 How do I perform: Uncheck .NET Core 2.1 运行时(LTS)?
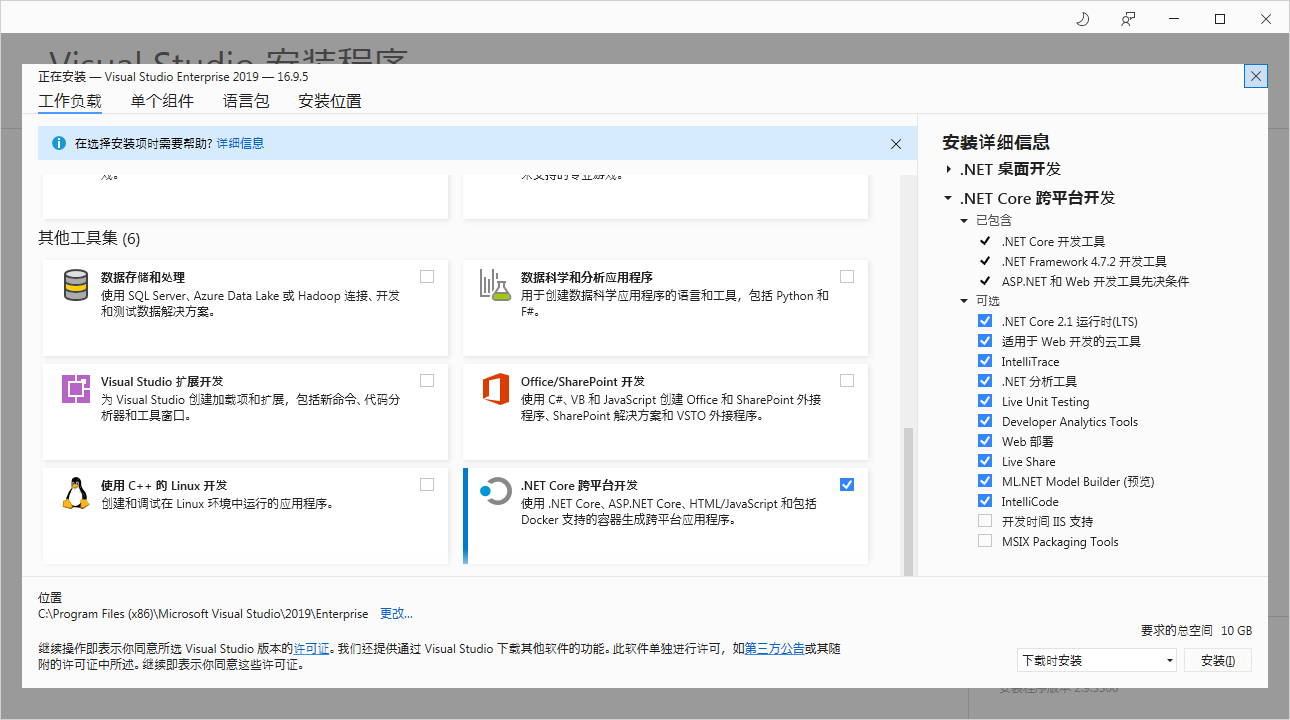pyautogui.click(x=985, y=320)
